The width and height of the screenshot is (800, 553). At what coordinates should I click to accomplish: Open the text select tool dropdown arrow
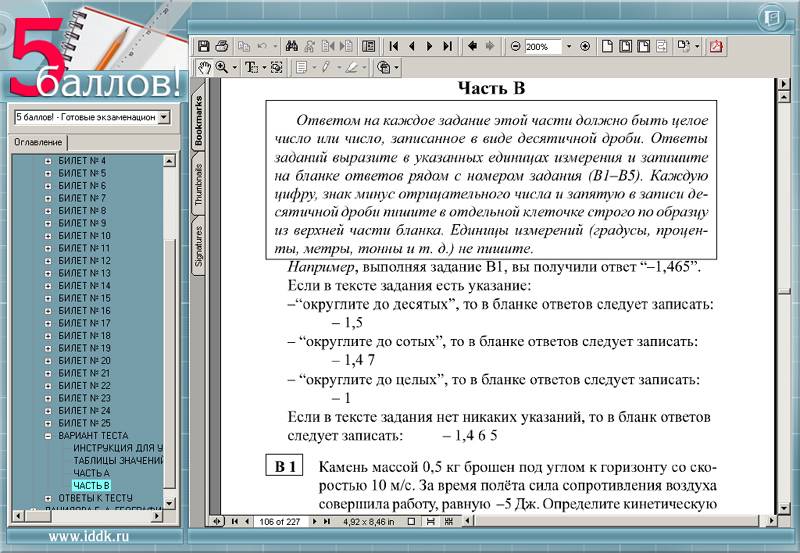click(264, 67)
